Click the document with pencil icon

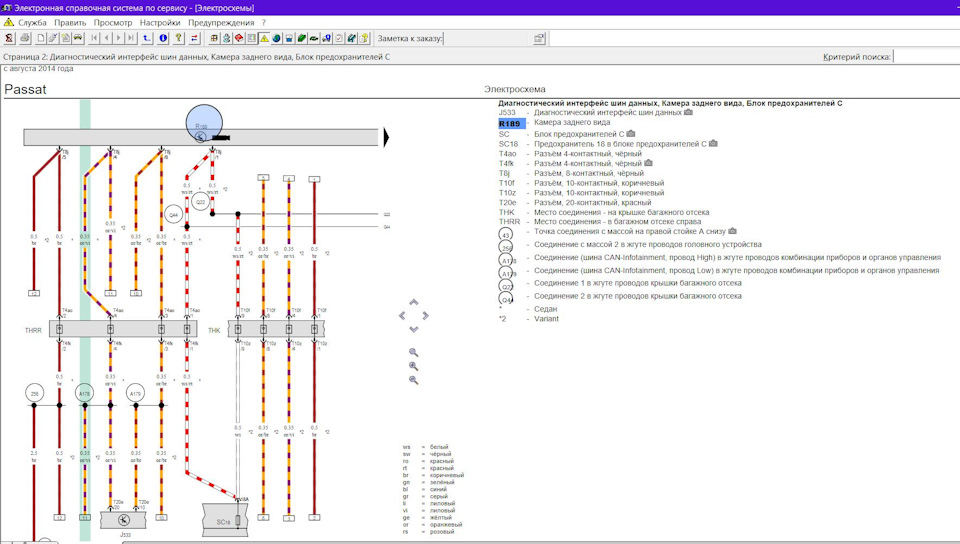53,38
